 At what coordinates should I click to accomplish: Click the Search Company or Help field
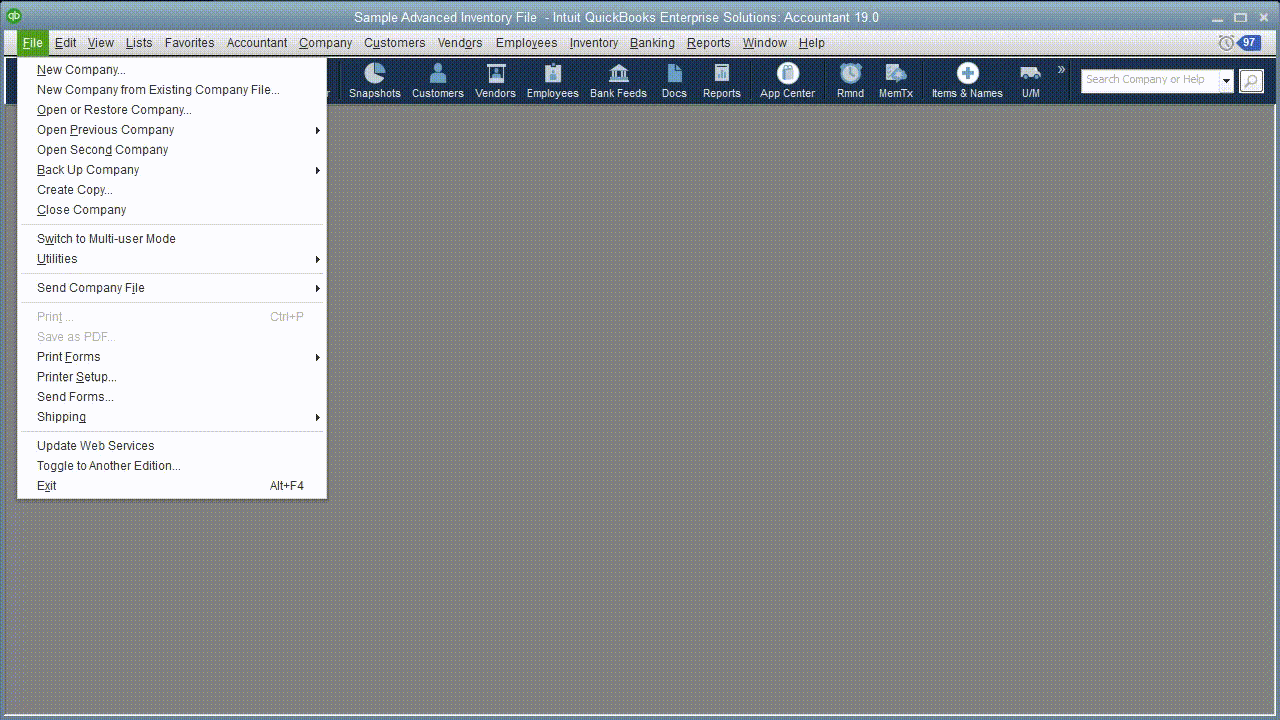[1150, 81]
